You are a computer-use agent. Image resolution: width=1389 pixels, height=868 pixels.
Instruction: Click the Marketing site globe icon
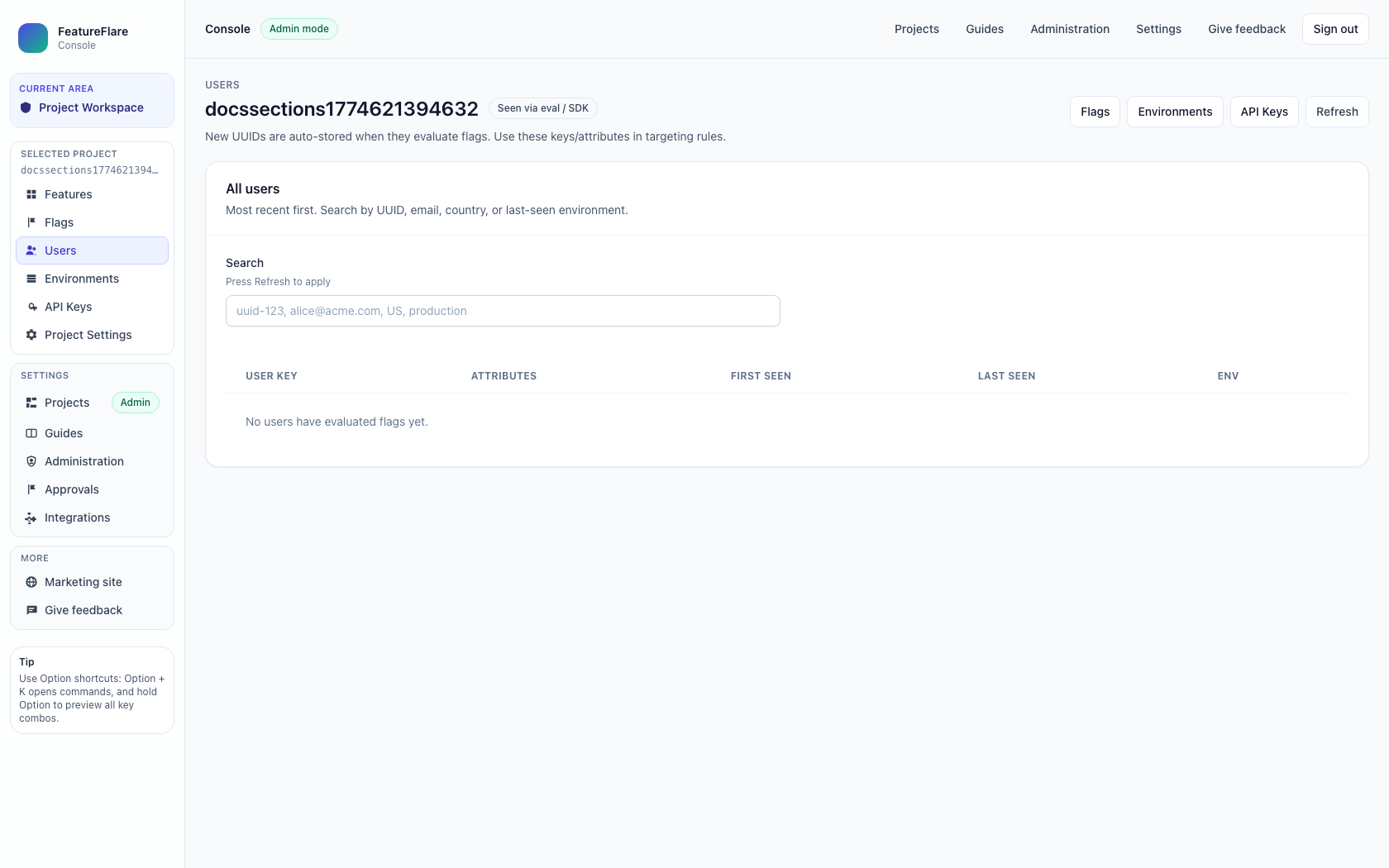(x=31, y=582)
